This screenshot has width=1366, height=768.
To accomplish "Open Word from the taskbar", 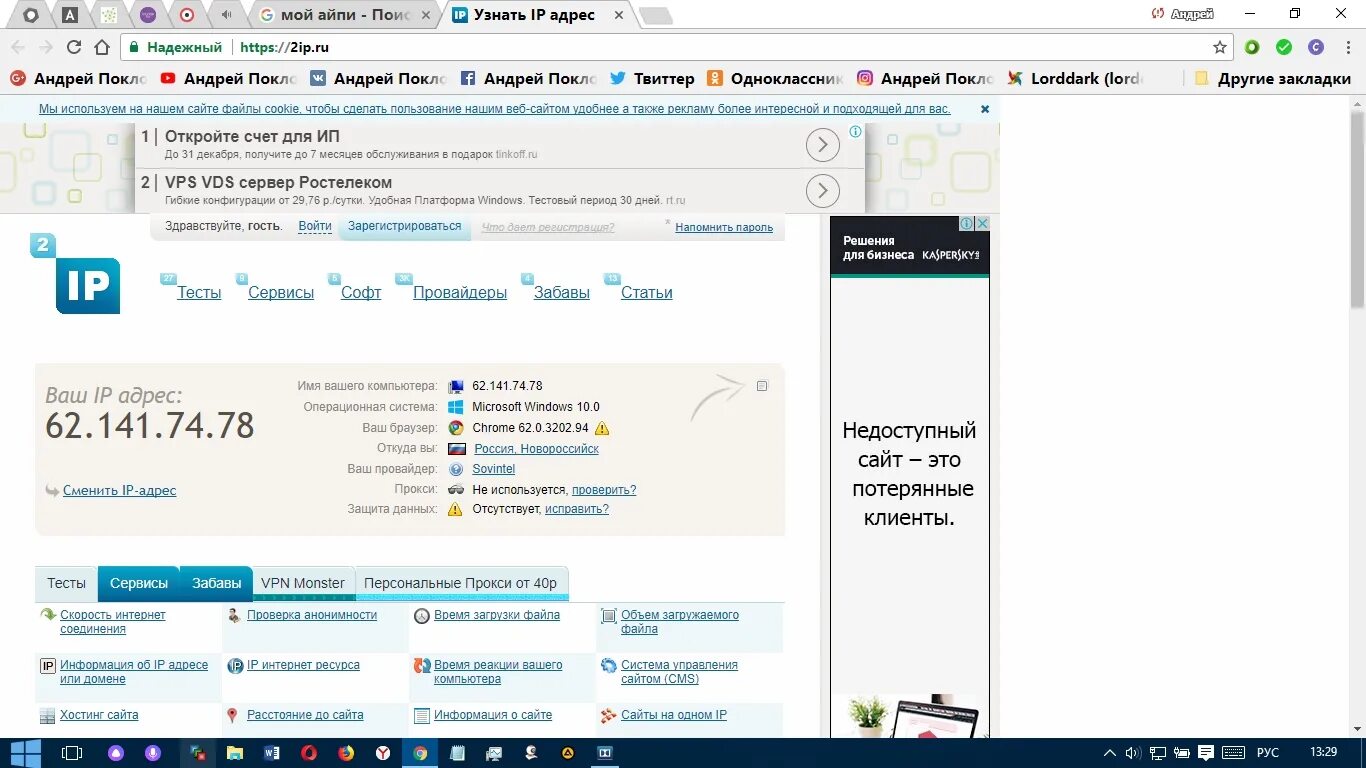I will pos(272,753).
